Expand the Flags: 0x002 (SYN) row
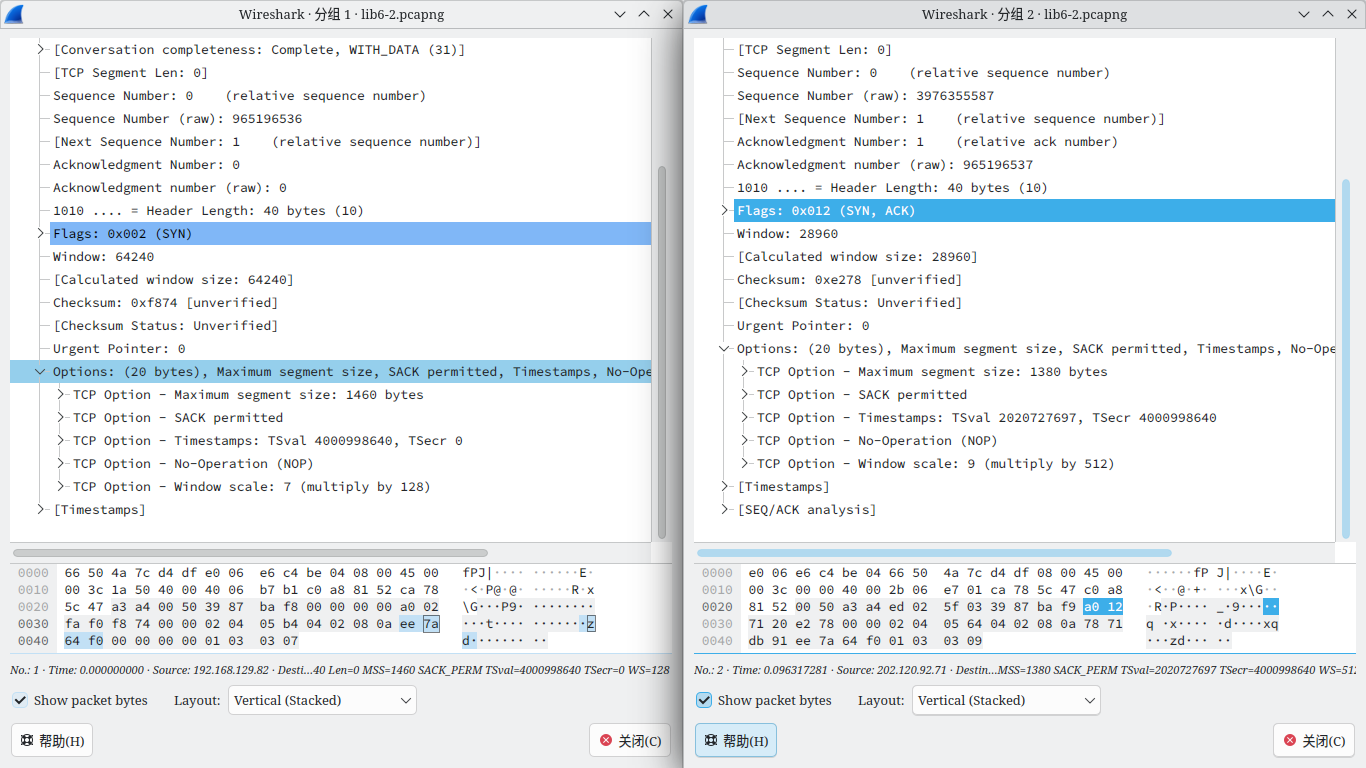 point(41,234)
